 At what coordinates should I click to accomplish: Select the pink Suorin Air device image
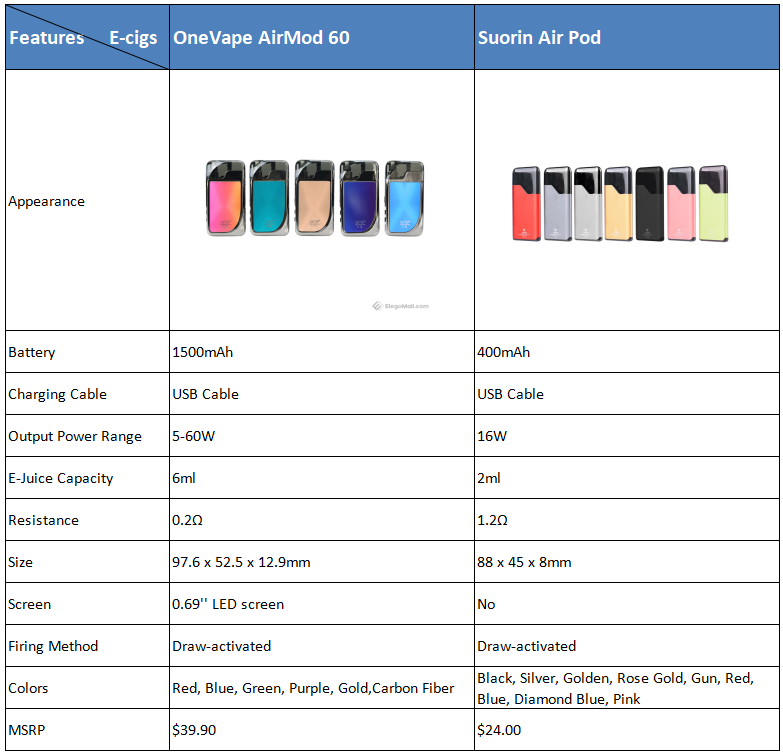pos(681,204)
